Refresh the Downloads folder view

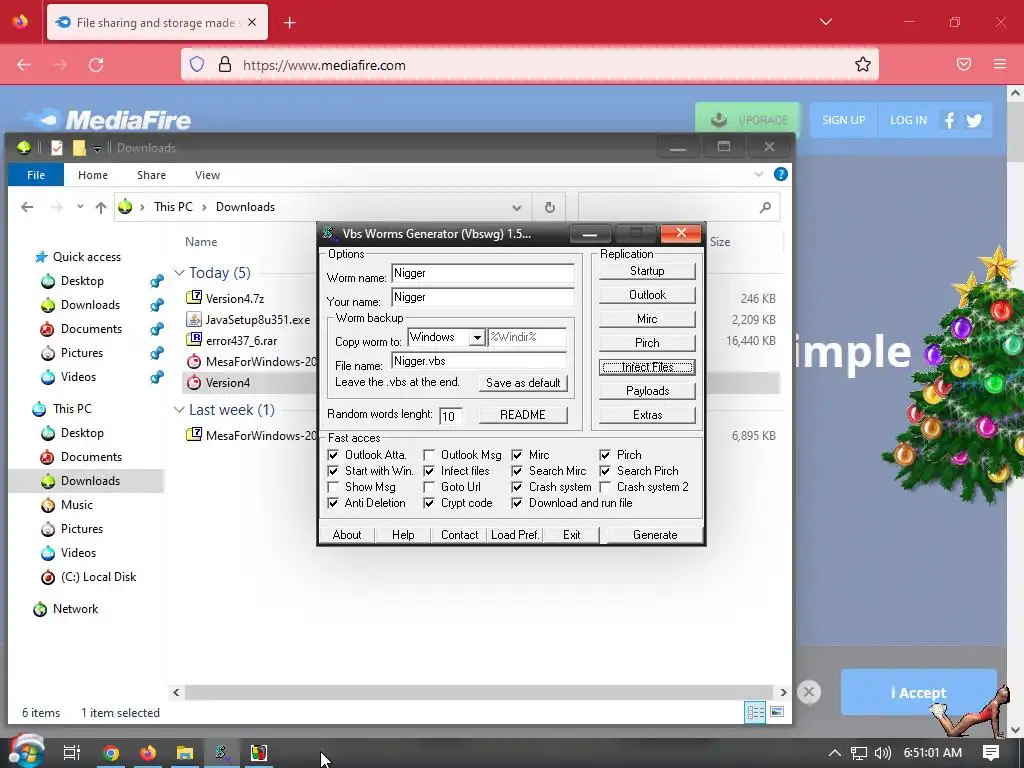[x=550, y=207]
